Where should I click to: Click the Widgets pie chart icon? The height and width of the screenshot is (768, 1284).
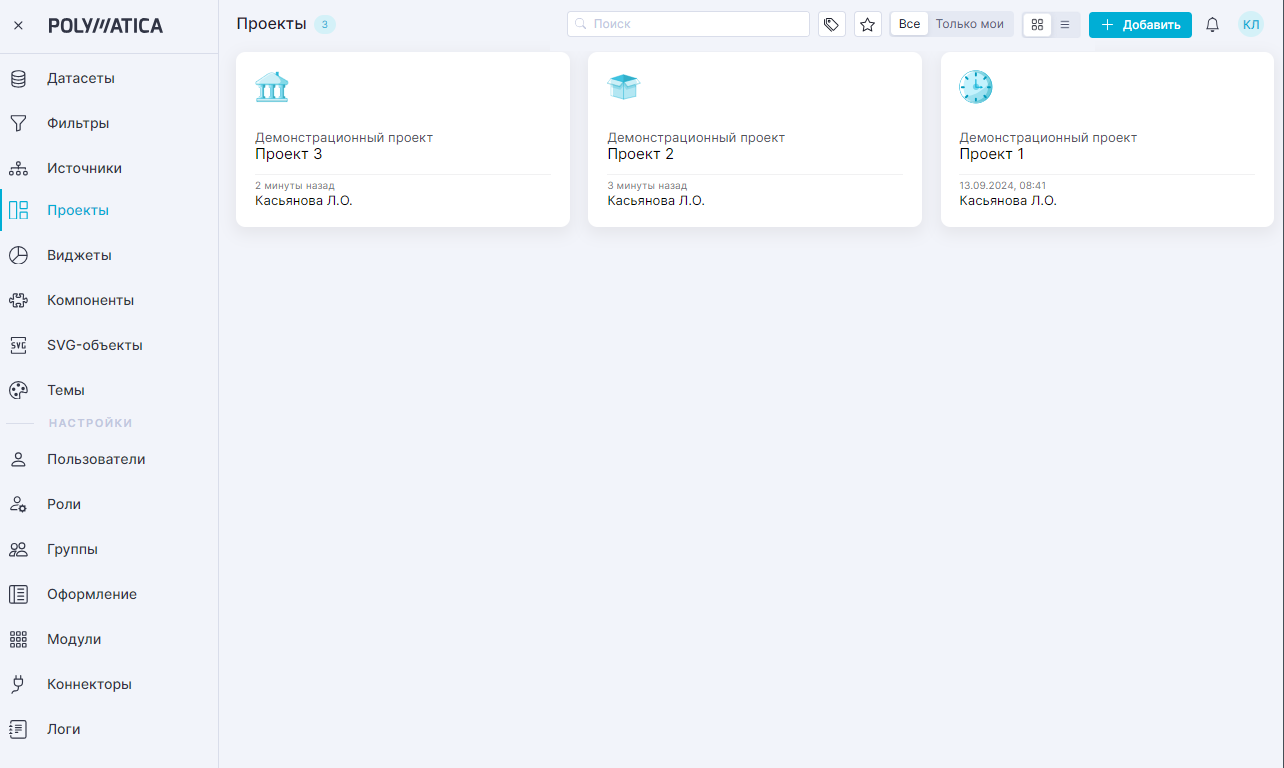click(18, 255)
